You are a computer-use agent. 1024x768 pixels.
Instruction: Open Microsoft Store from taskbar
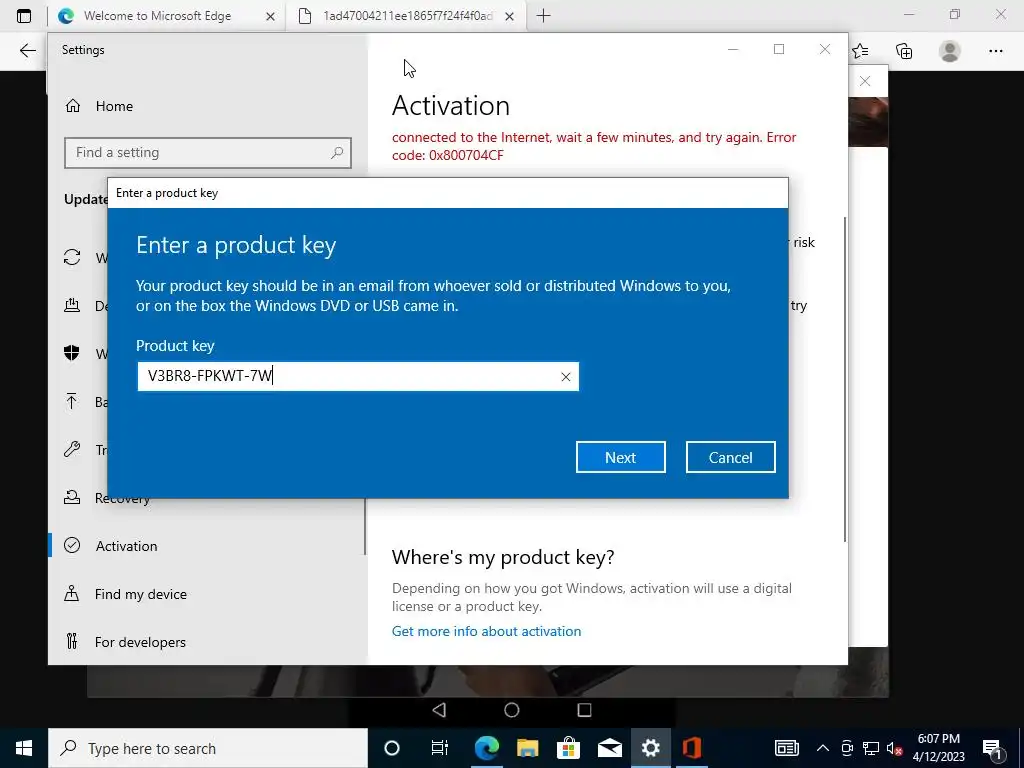click(569, 748)
